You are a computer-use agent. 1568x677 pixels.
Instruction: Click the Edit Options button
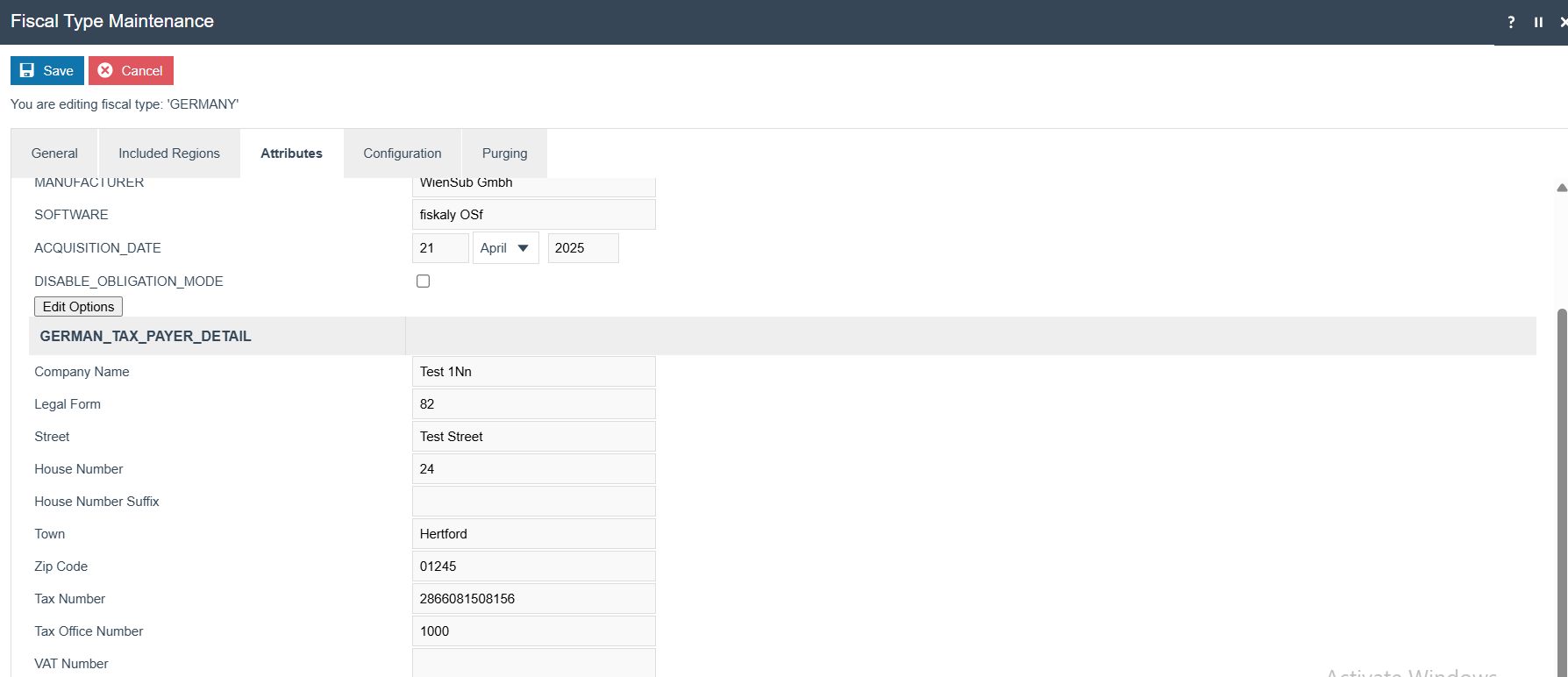[78, 307]
